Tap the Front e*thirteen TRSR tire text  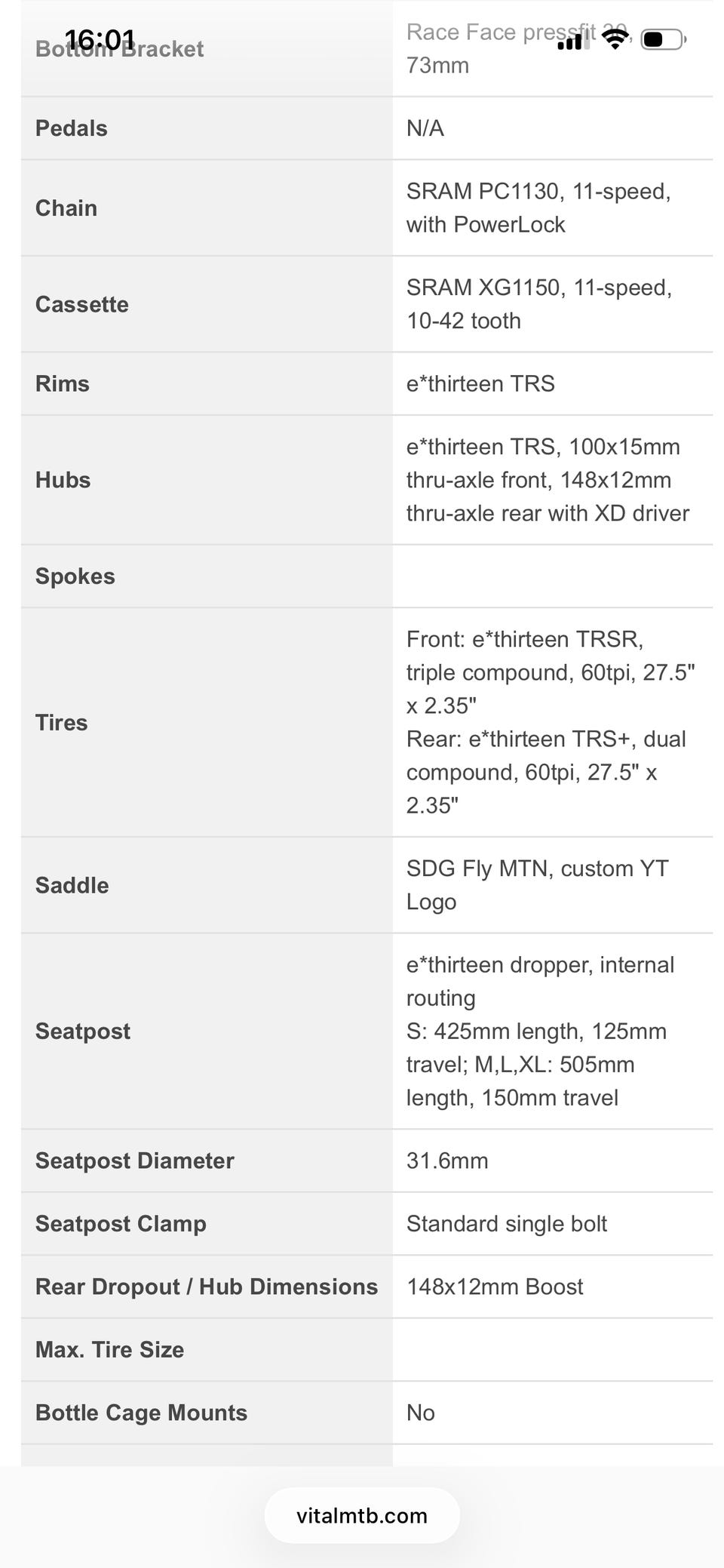coord(551,672)
